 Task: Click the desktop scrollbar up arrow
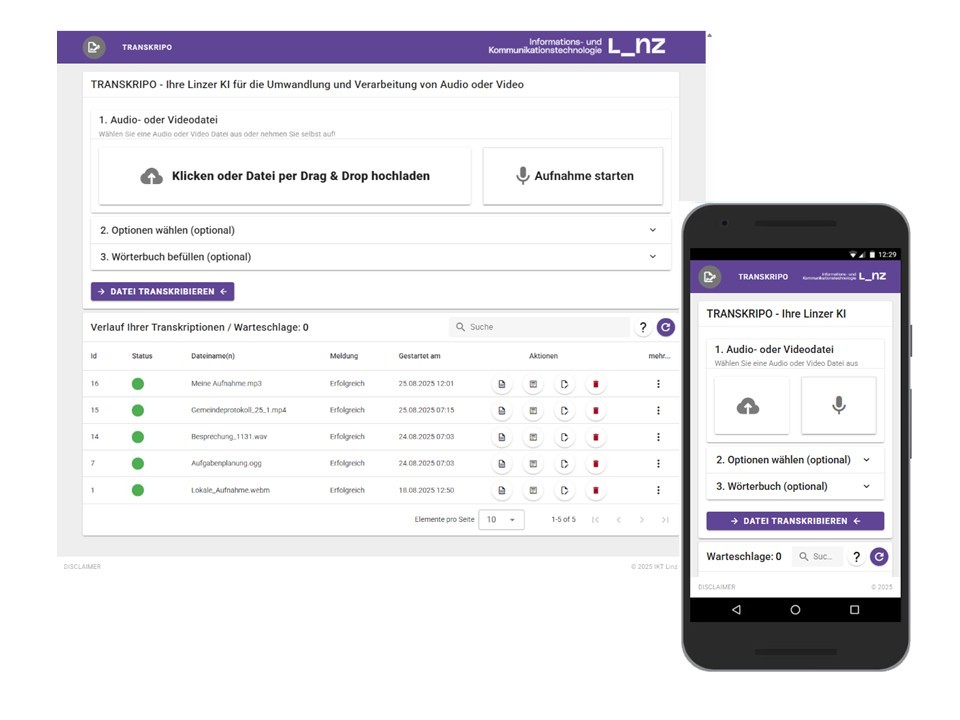click(710, 35)
